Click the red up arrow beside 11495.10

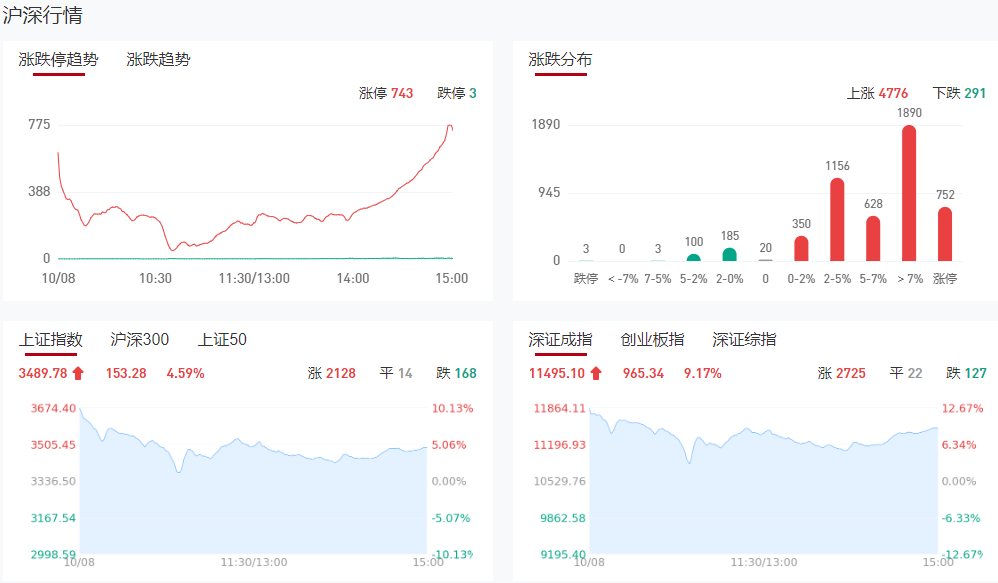click(596, 374)
